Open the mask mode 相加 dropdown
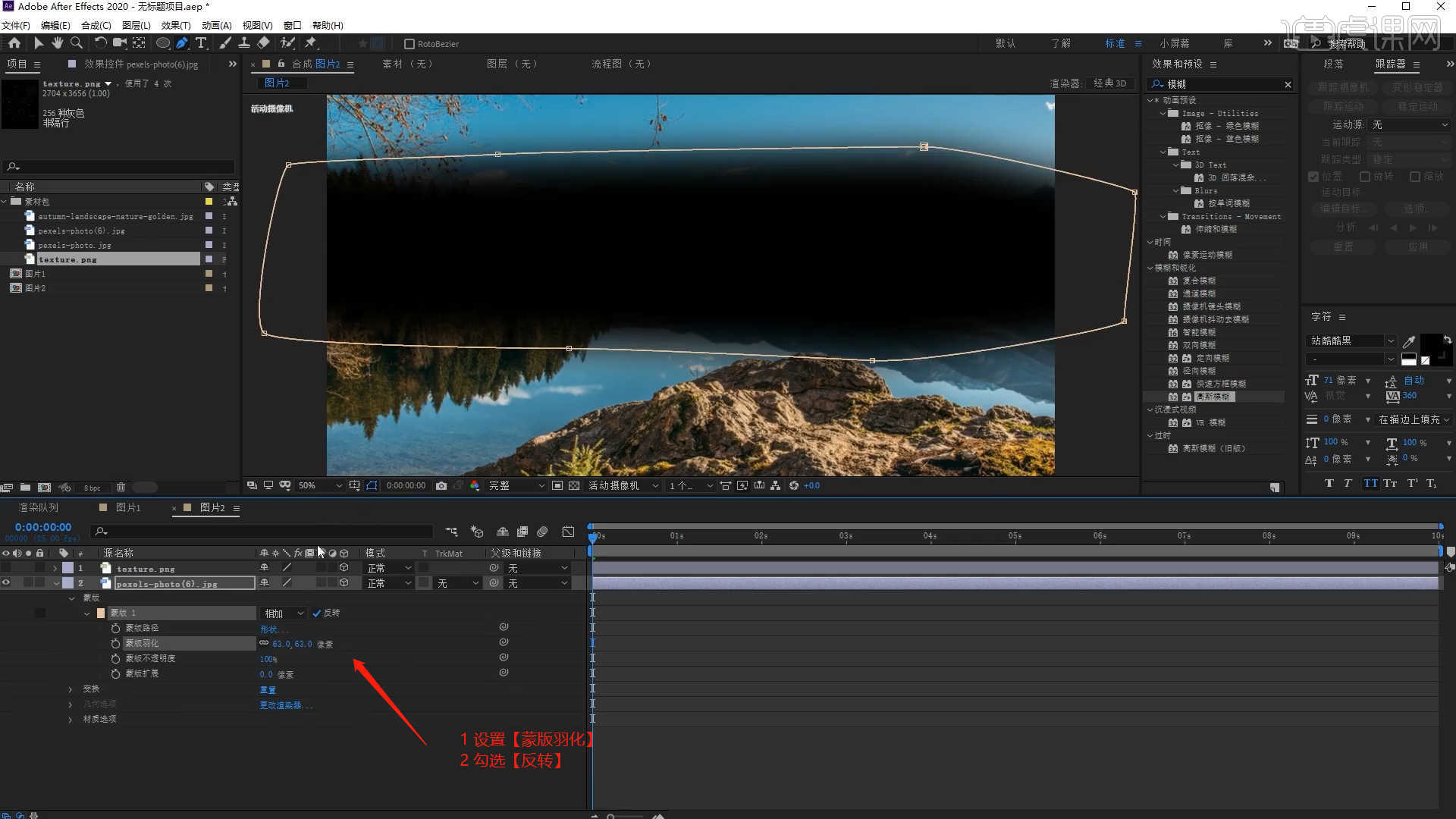1456x819 pixels. tap(284, 613)
